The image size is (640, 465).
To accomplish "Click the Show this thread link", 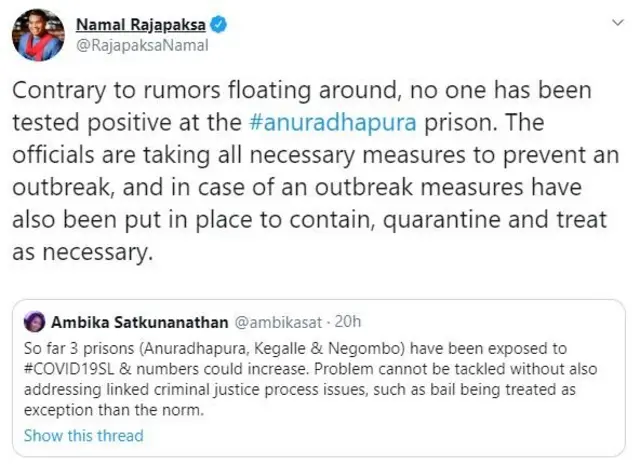I will [x=83, y=435].
